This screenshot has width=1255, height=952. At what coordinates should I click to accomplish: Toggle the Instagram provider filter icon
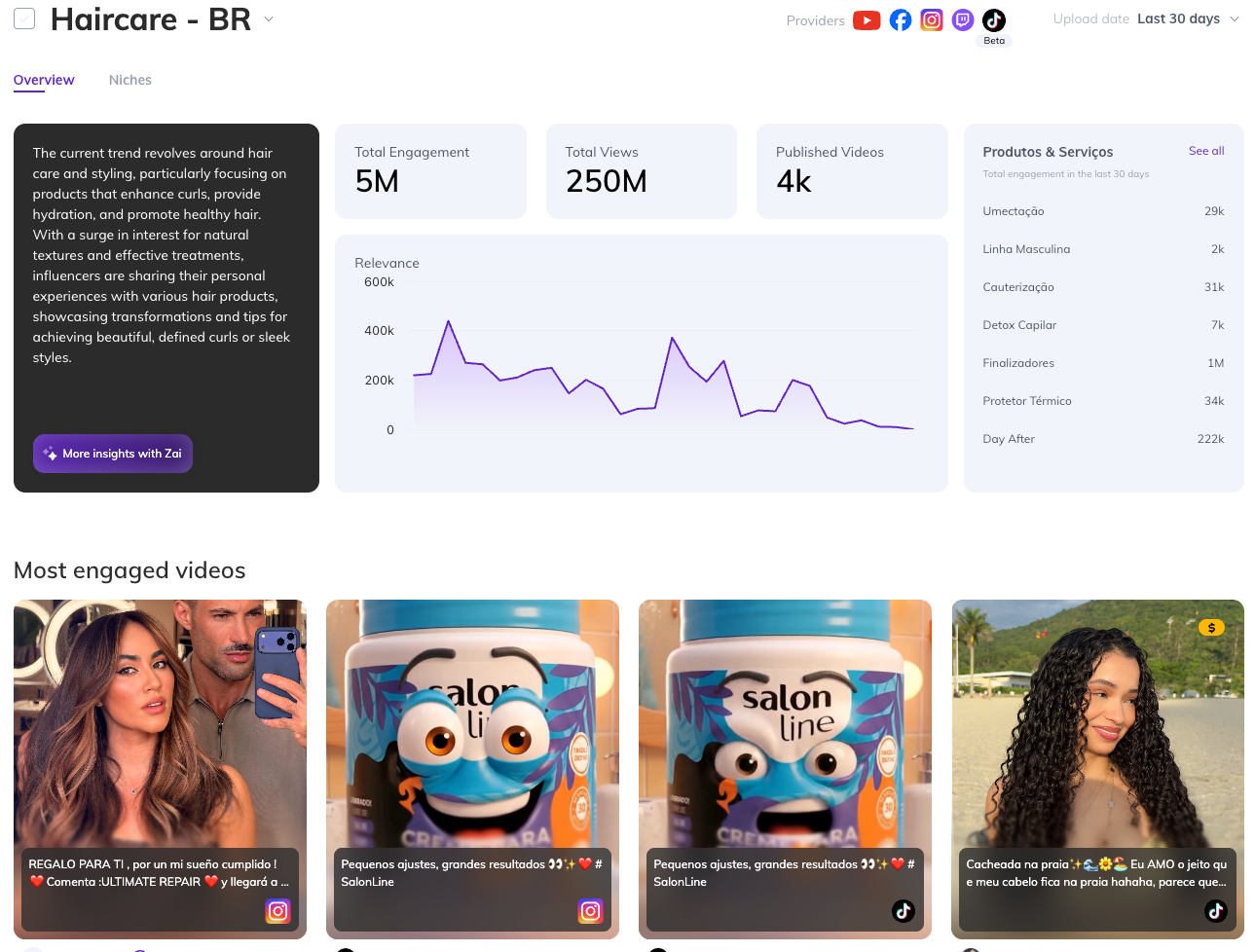click(932, 20)
